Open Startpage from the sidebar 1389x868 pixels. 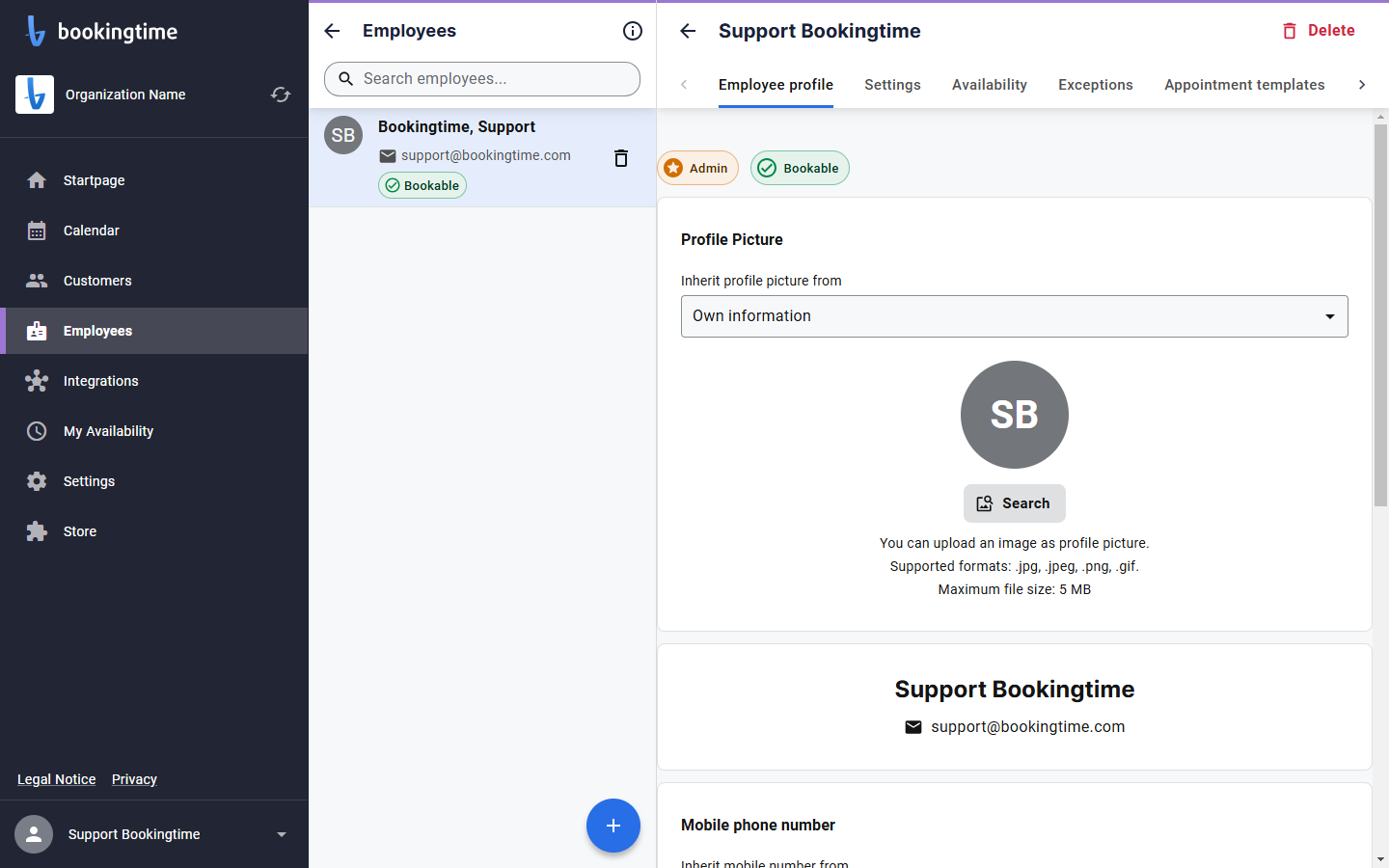pos(154,180)
